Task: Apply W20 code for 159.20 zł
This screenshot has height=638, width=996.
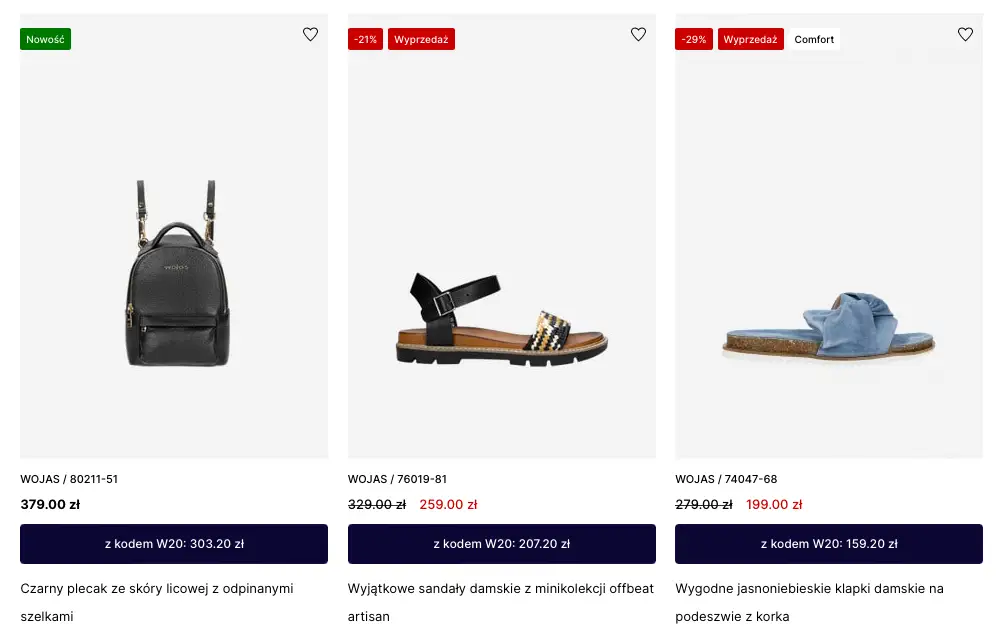Action: click(829, 544)
